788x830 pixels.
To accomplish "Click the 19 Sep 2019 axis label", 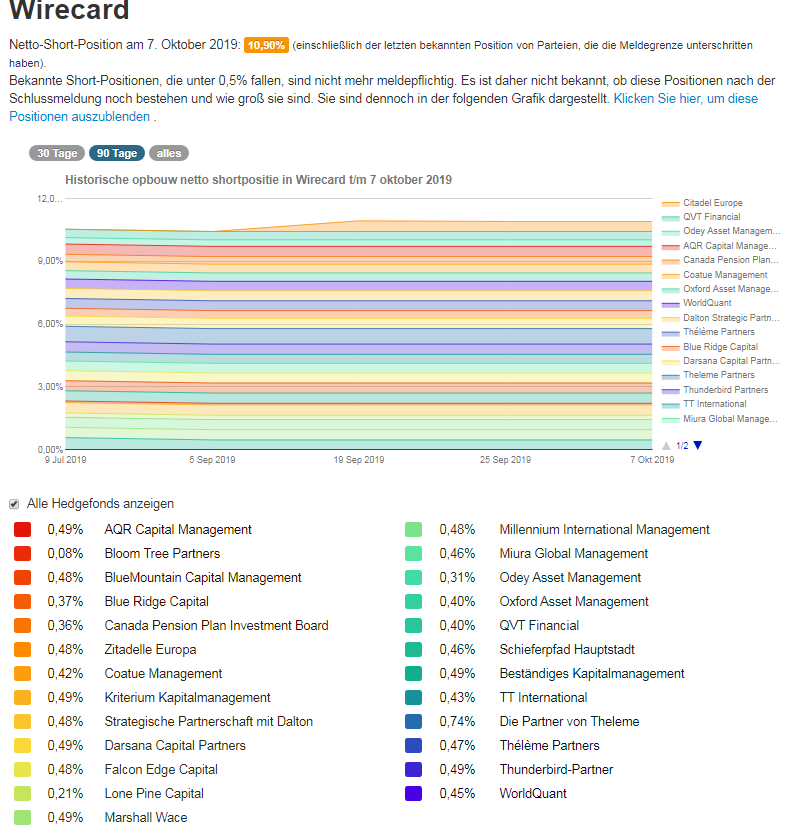I will click(359, 459).
